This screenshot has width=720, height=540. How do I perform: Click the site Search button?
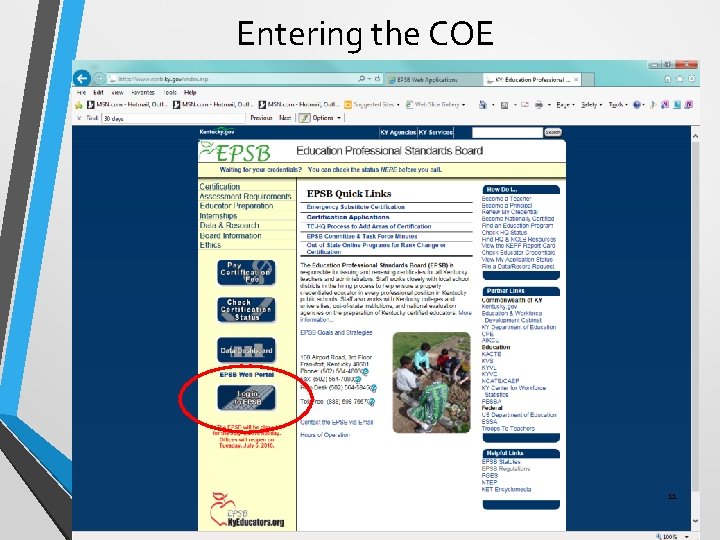[552, 132]
